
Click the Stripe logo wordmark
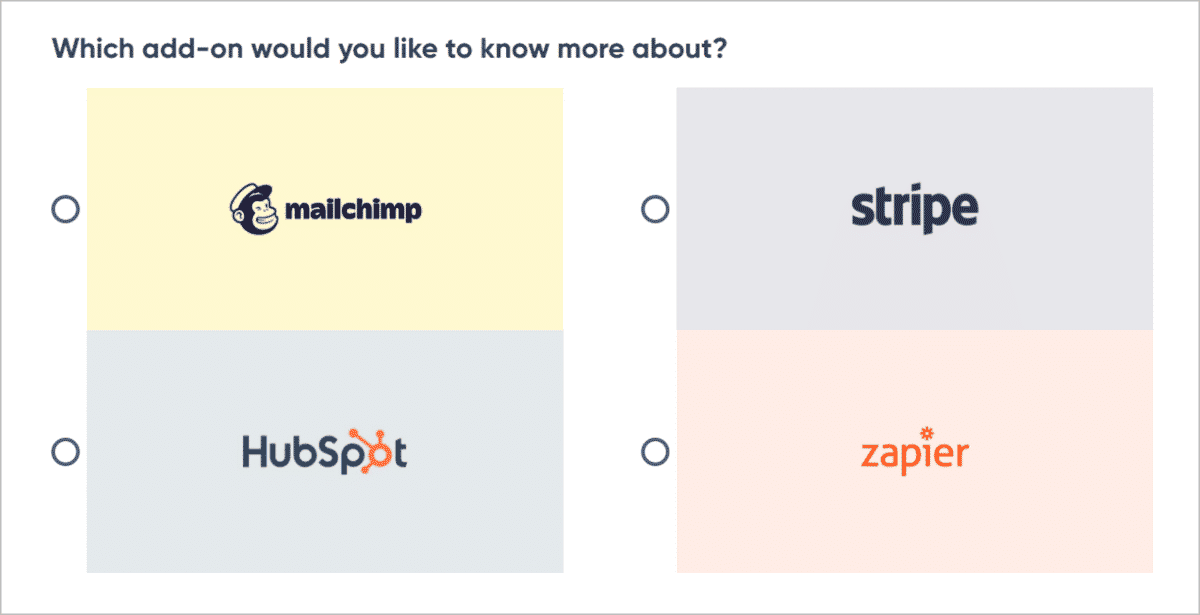914,209
